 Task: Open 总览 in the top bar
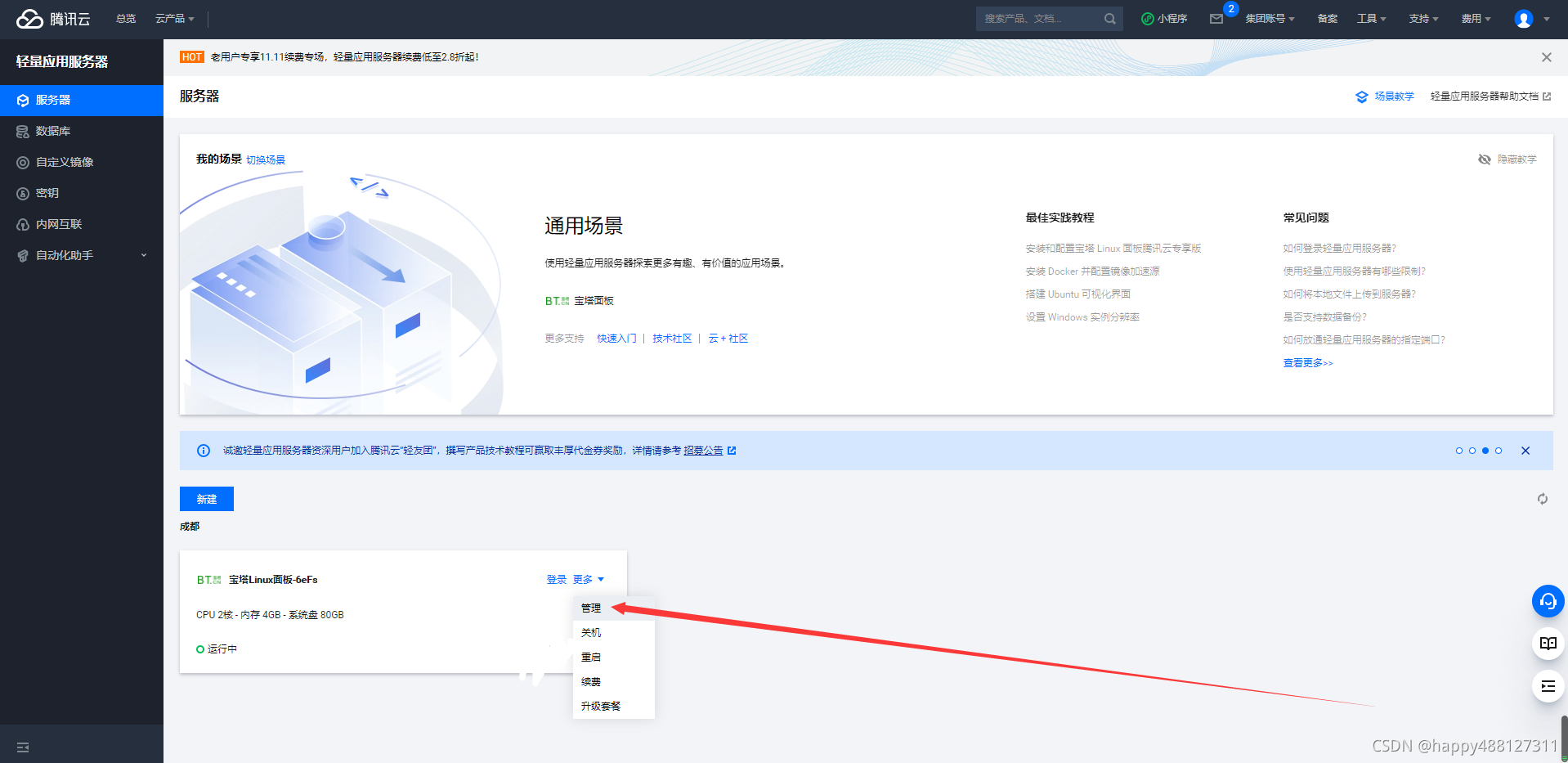tap(126, 19)
